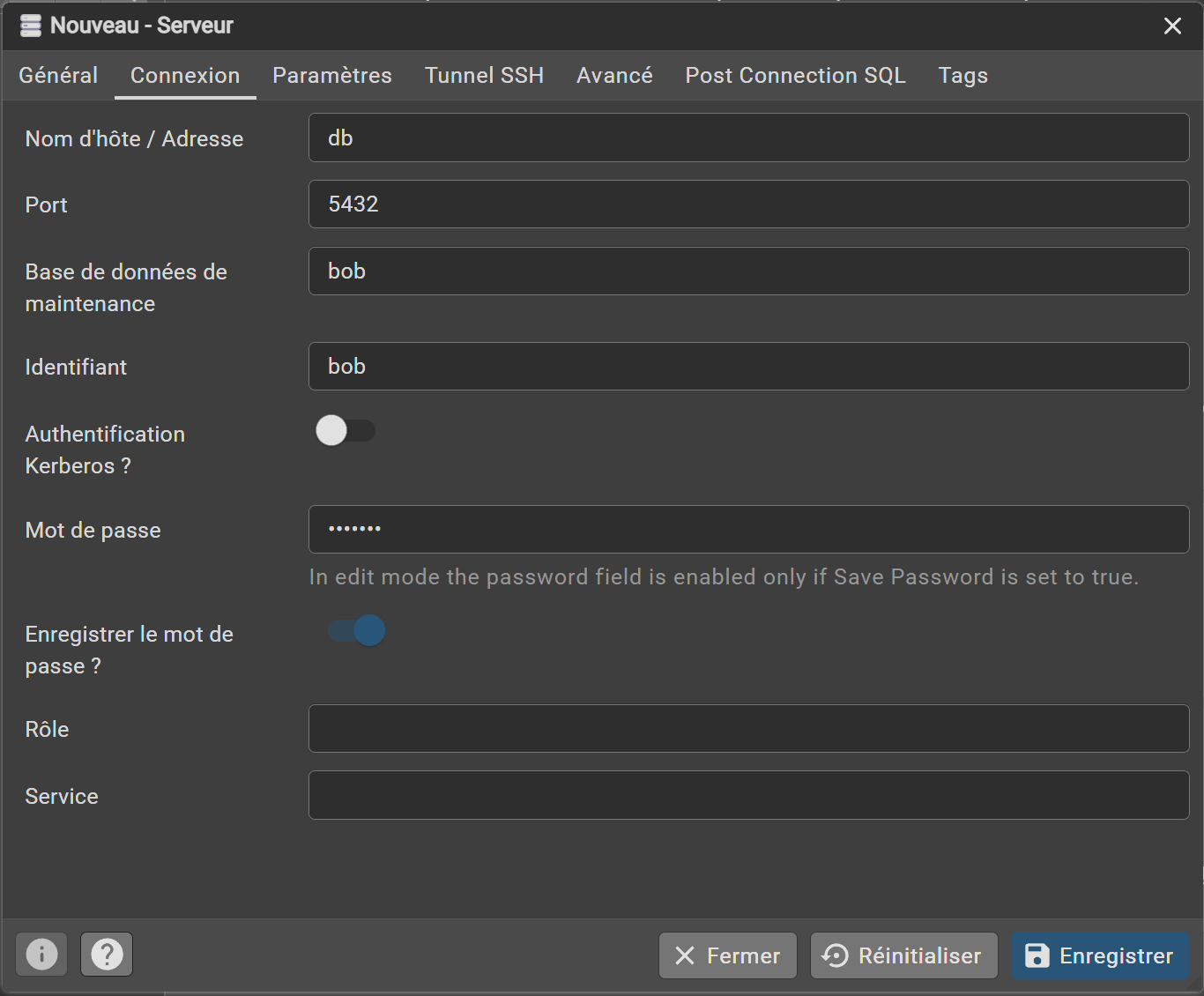Click the server icon in title bar
Image resolution: width=1204 pixels, height=996 pixels.
pos(31,26)
